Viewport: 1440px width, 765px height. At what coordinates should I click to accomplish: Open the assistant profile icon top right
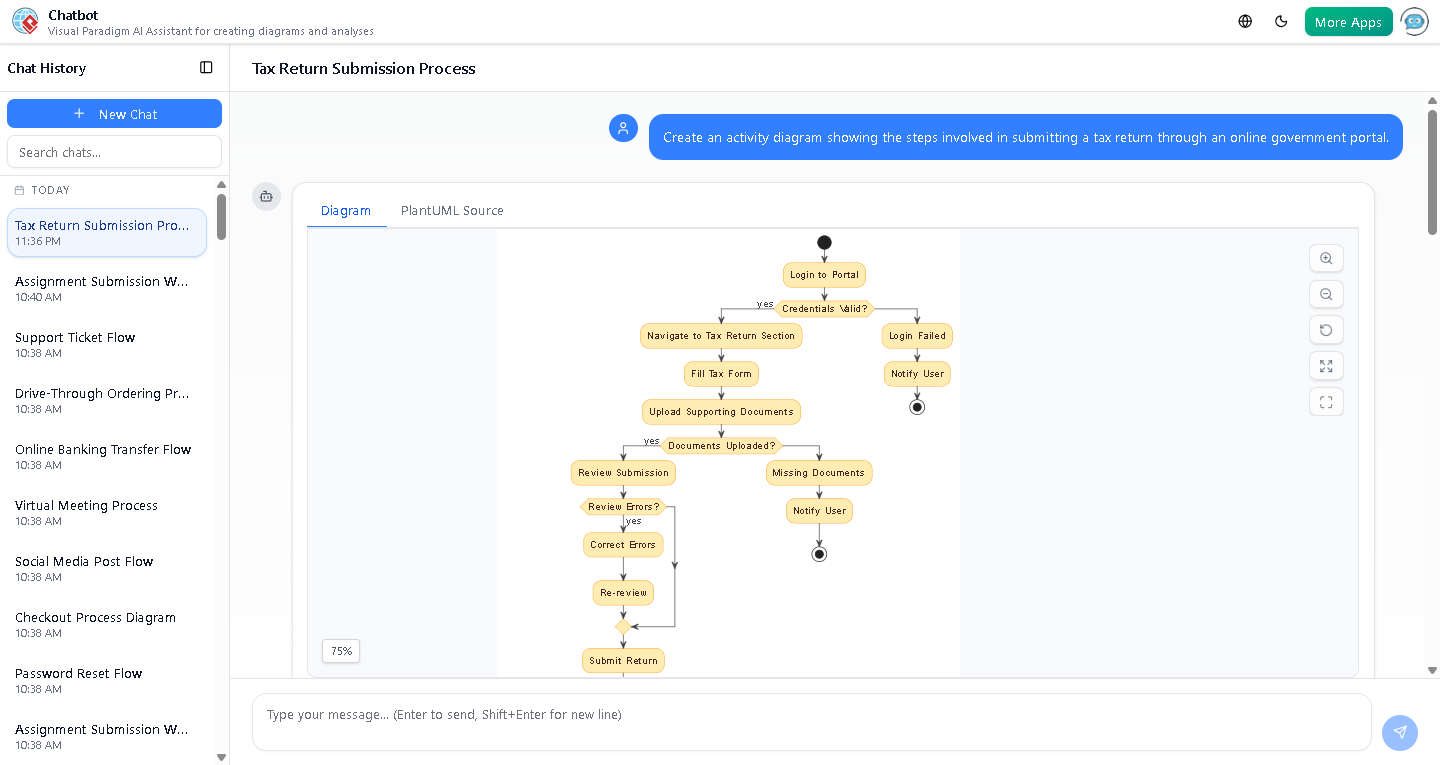1415,21
